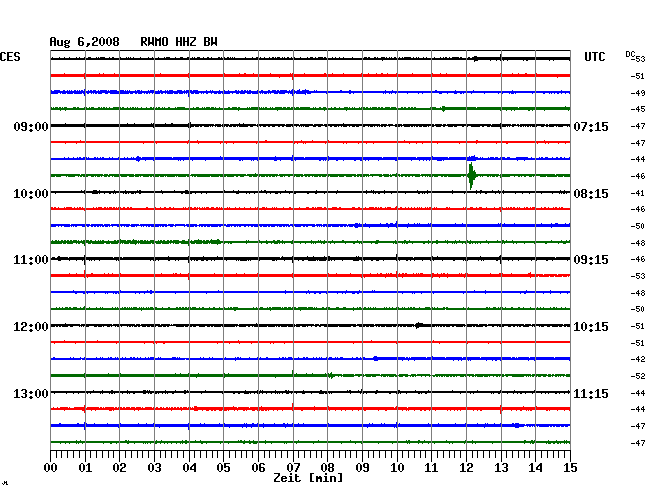Viewport: 650px width, 494px height.
Task: Click the Zeit [min] axis title
Action: point(308,478)
